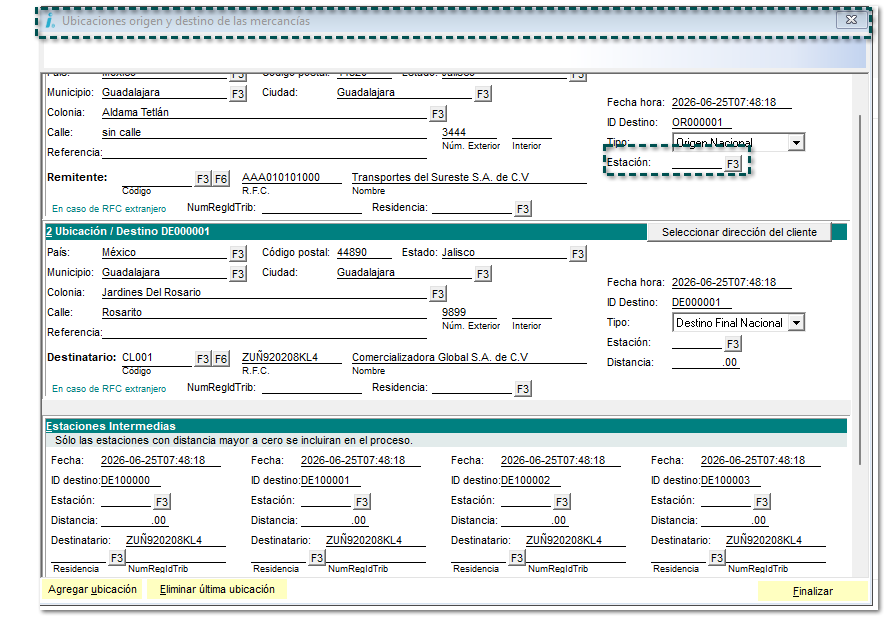The image size is (887, 619).
Task: Click the Estaciones Intermedias section header
Action: 446,426
